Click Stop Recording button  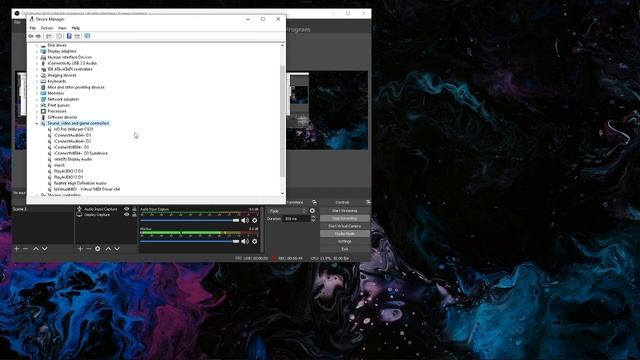pos(345,218)
